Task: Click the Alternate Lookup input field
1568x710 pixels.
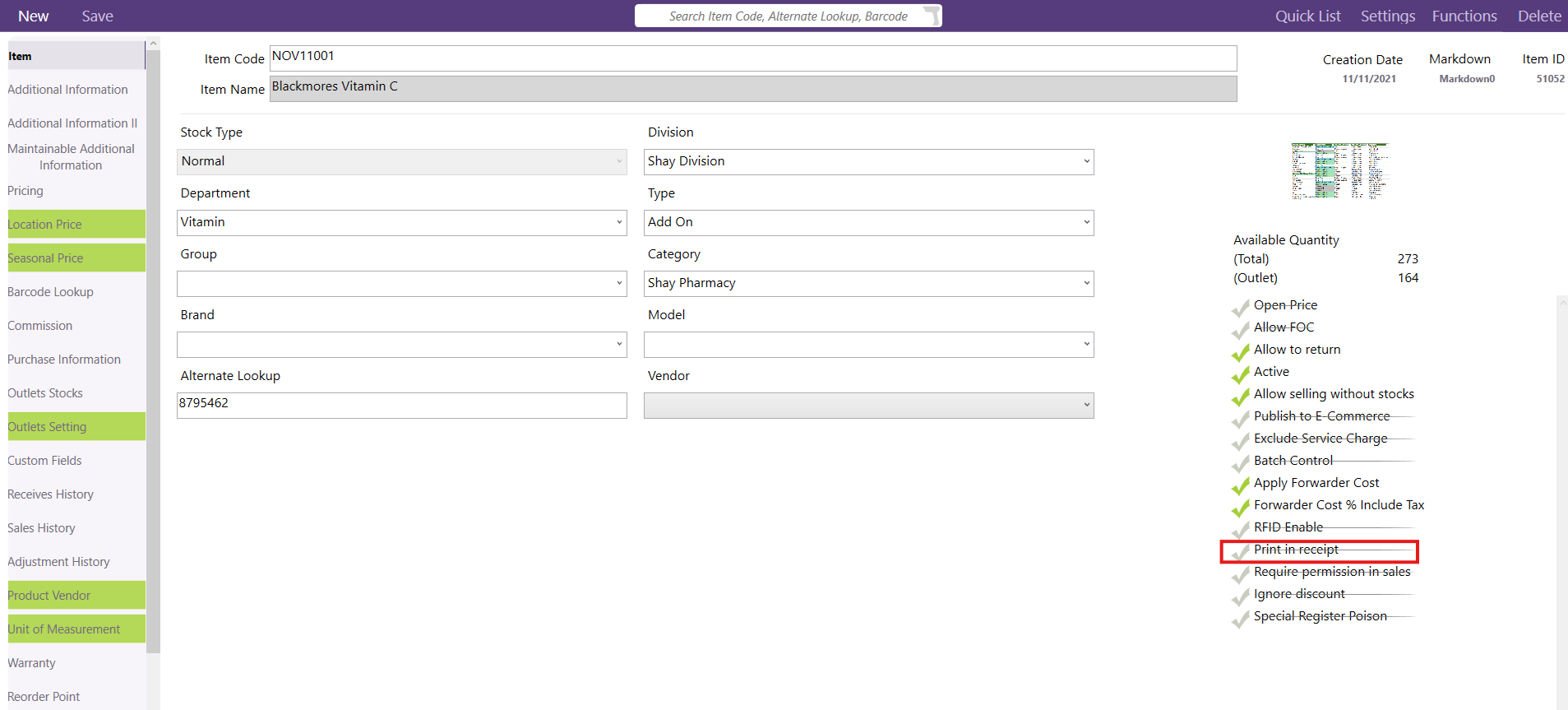Action: pyautogui.click(x=401, y=405)
